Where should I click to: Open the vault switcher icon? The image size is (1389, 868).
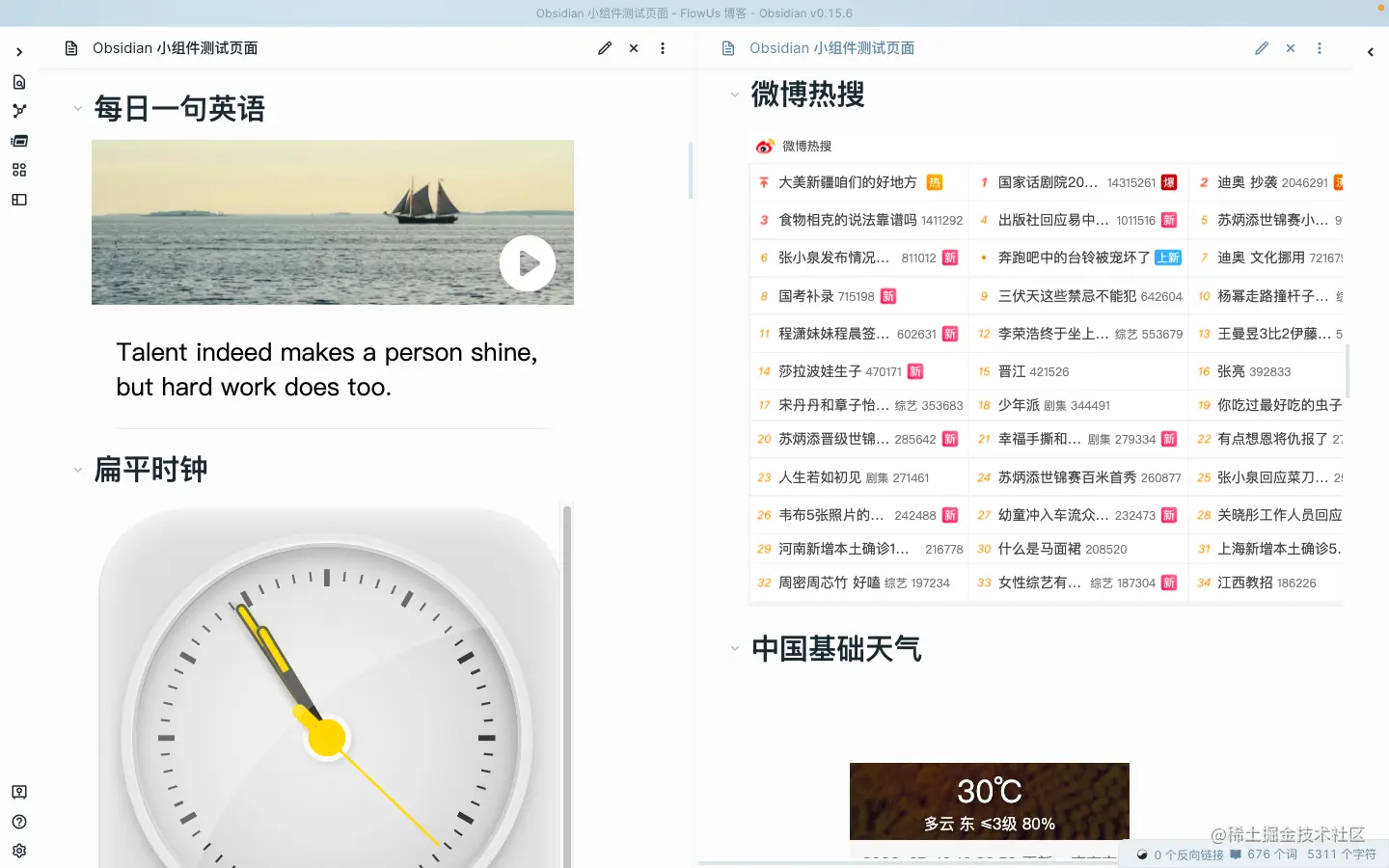(x=19, y=792)
